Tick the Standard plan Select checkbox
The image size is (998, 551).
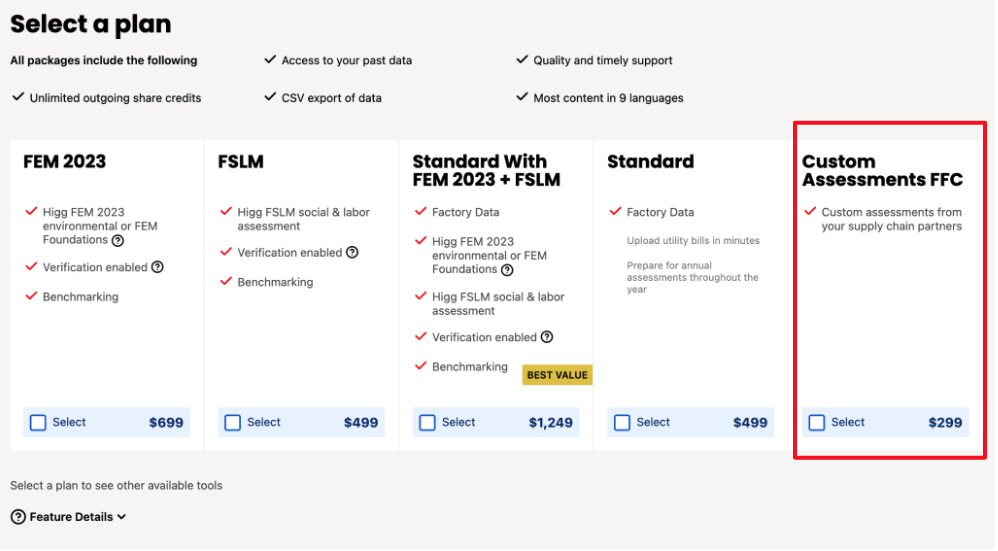(x=622, y=423)
